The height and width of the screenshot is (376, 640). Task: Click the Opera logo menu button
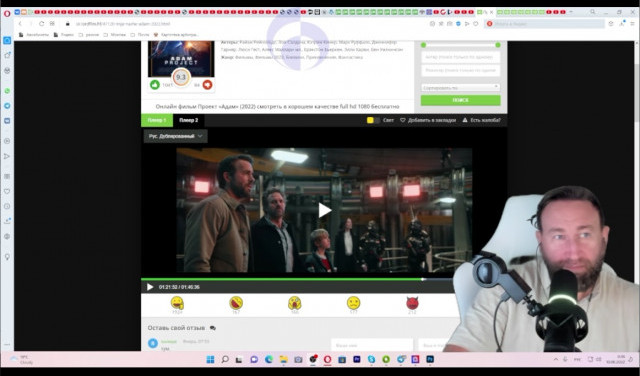click(x=7, y=13)
